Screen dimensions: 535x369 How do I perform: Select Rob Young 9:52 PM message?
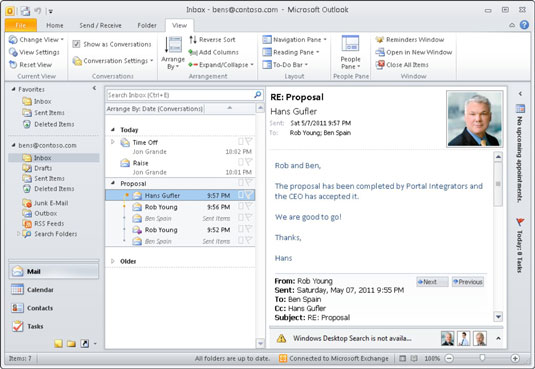click(180, 230)
